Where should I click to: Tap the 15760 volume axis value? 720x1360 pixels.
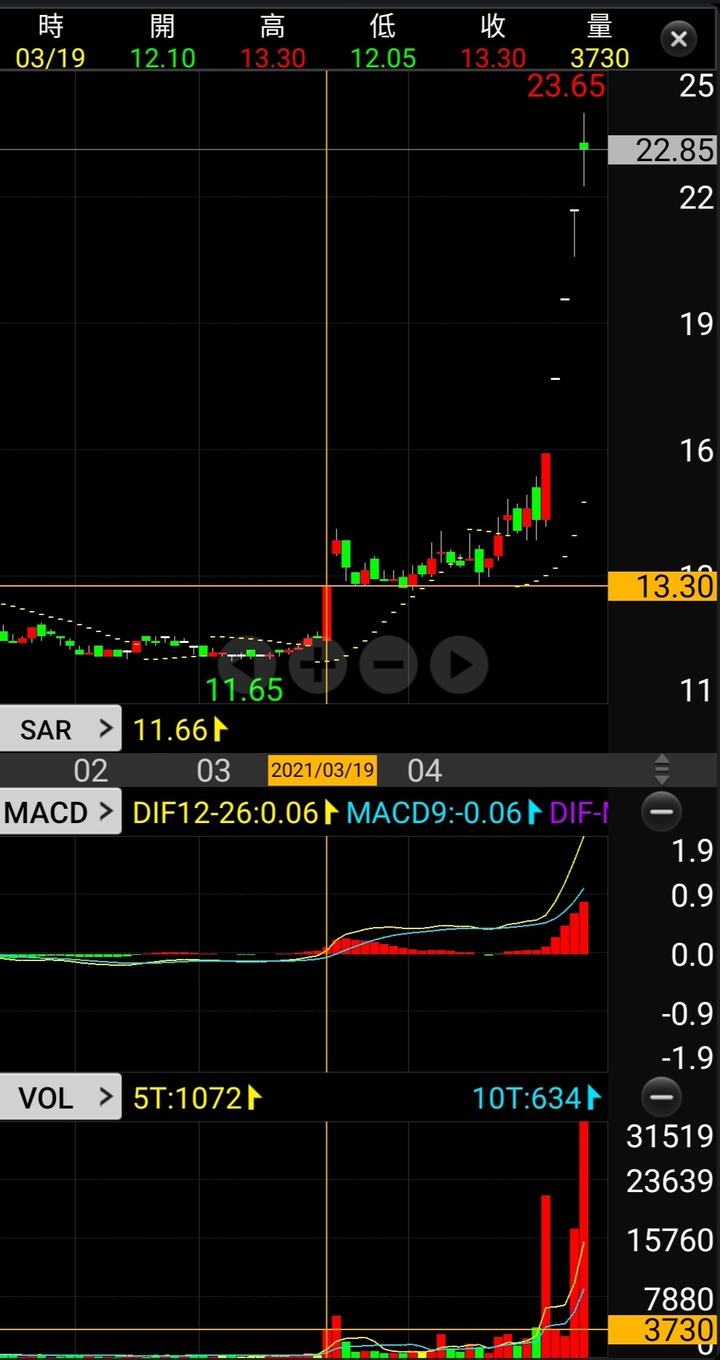pos(669,1241)
